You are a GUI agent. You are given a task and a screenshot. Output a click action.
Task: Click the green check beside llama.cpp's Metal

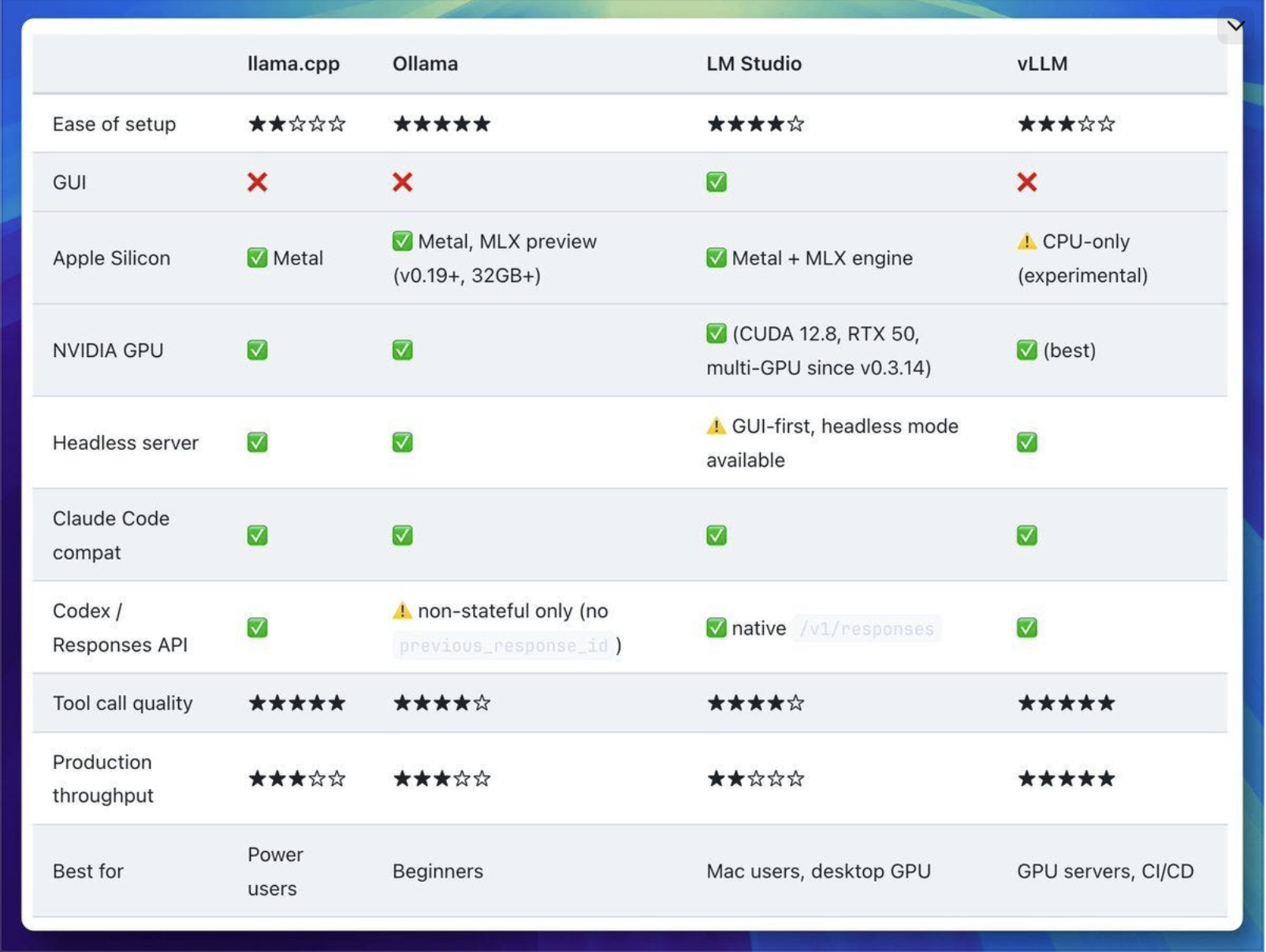click(257, 258)
